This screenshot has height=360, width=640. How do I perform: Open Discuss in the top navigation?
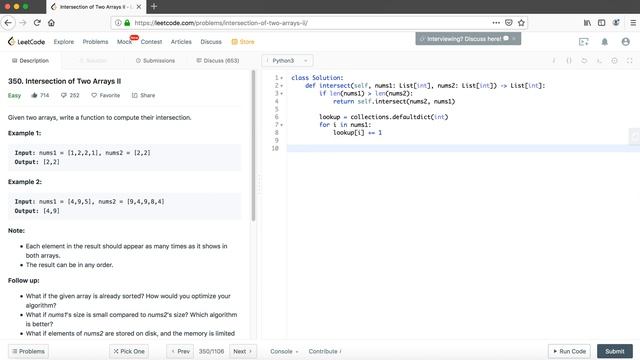[x=211, y=42]
